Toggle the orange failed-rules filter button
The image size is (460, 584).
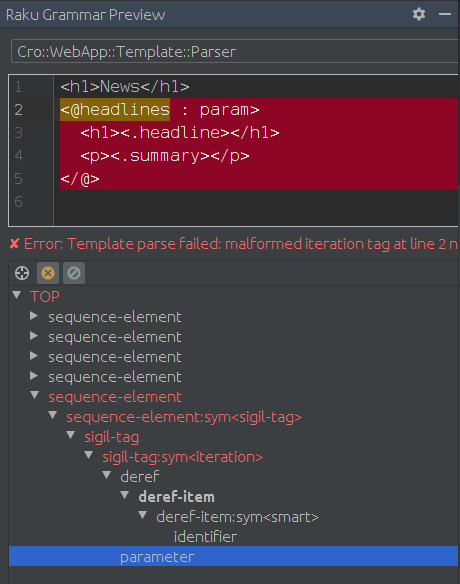(x=48, y=273)
